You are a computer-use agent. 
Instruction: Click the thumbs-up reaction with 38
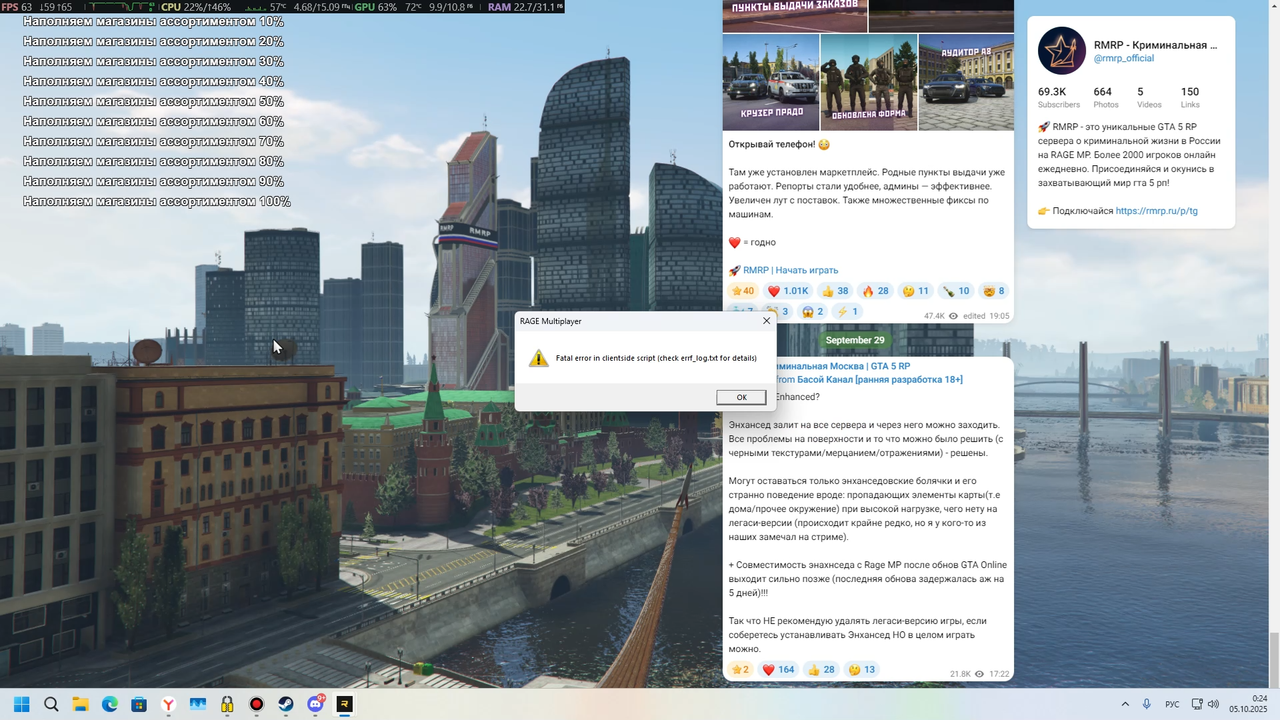pyautogui.click(x=835, y=291)
